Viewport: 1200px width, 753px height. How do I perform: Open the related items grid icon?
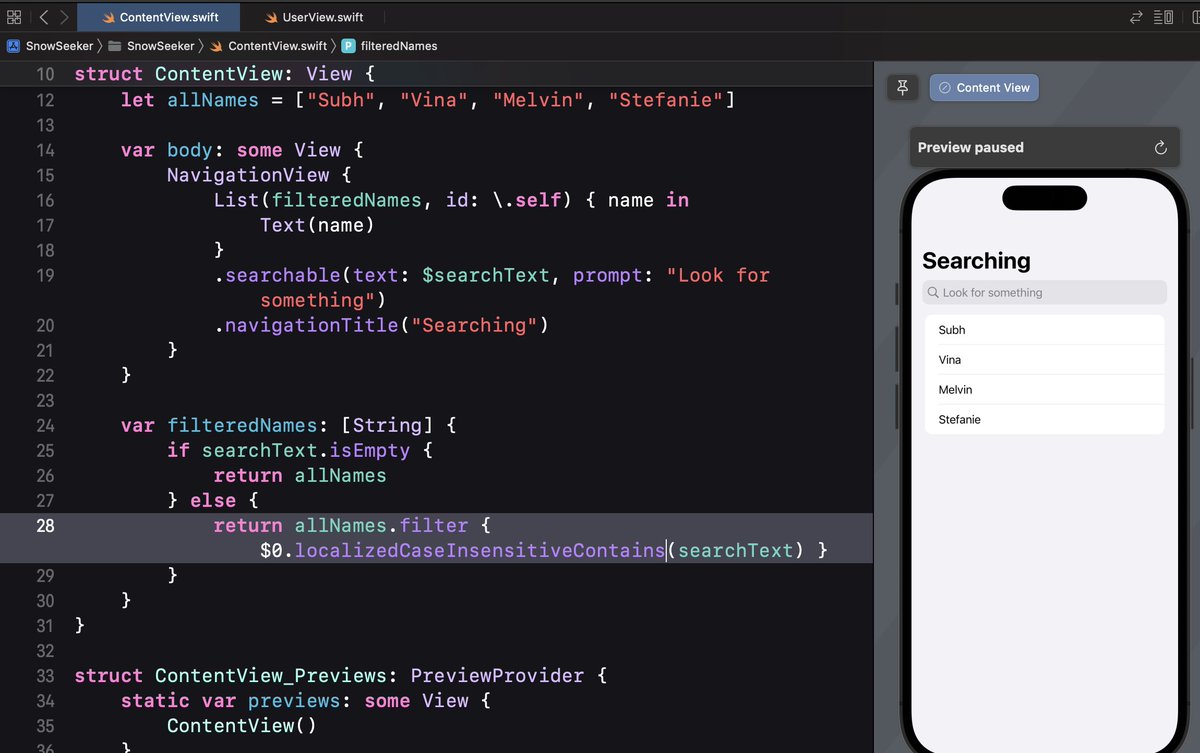click(x=14, y=17)
